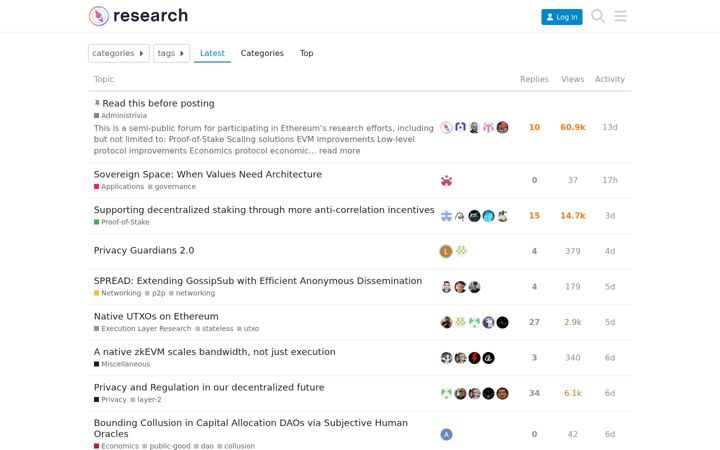
Task: Click the views '14.7k' on staking row
Action: click(x=573, y=216)
